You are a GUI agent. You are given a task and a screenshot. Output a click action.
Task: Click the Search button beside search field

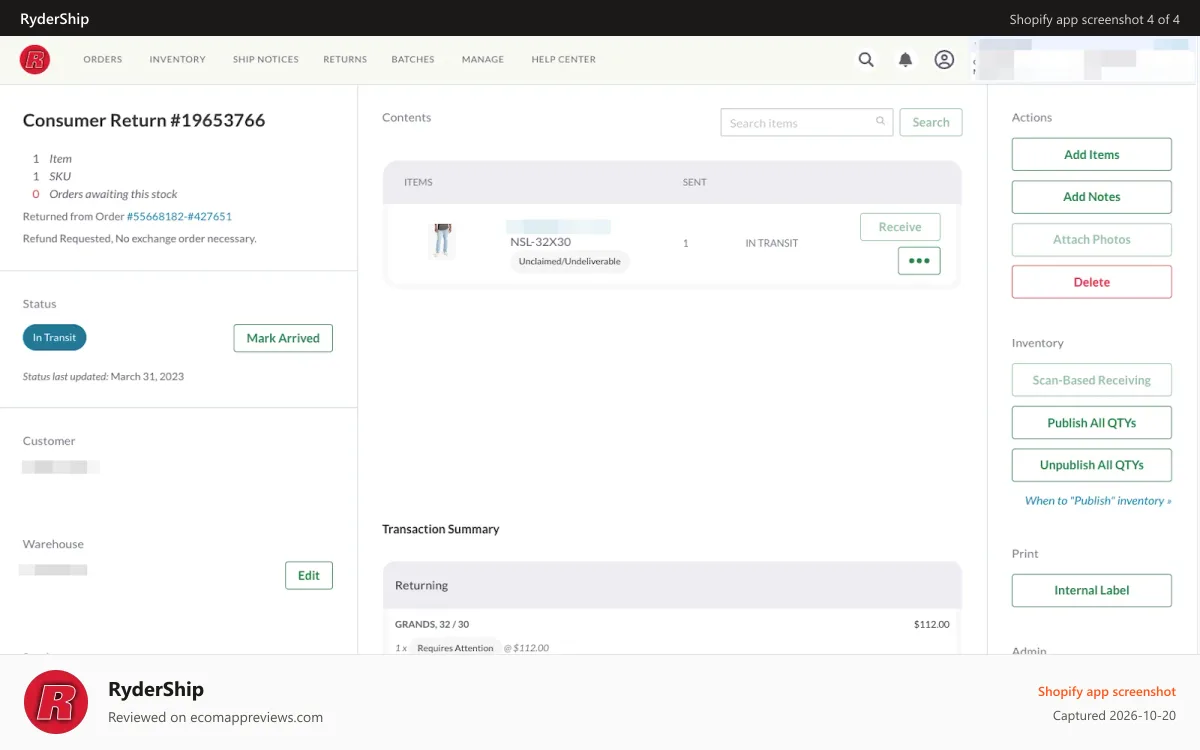[x=931, y=122]
